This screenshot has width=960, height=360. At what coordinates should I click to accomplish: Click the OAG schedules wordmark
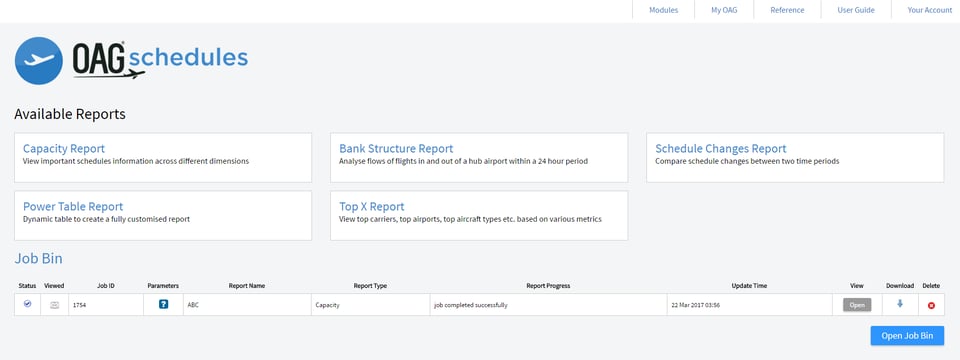(x=160, y=61)
